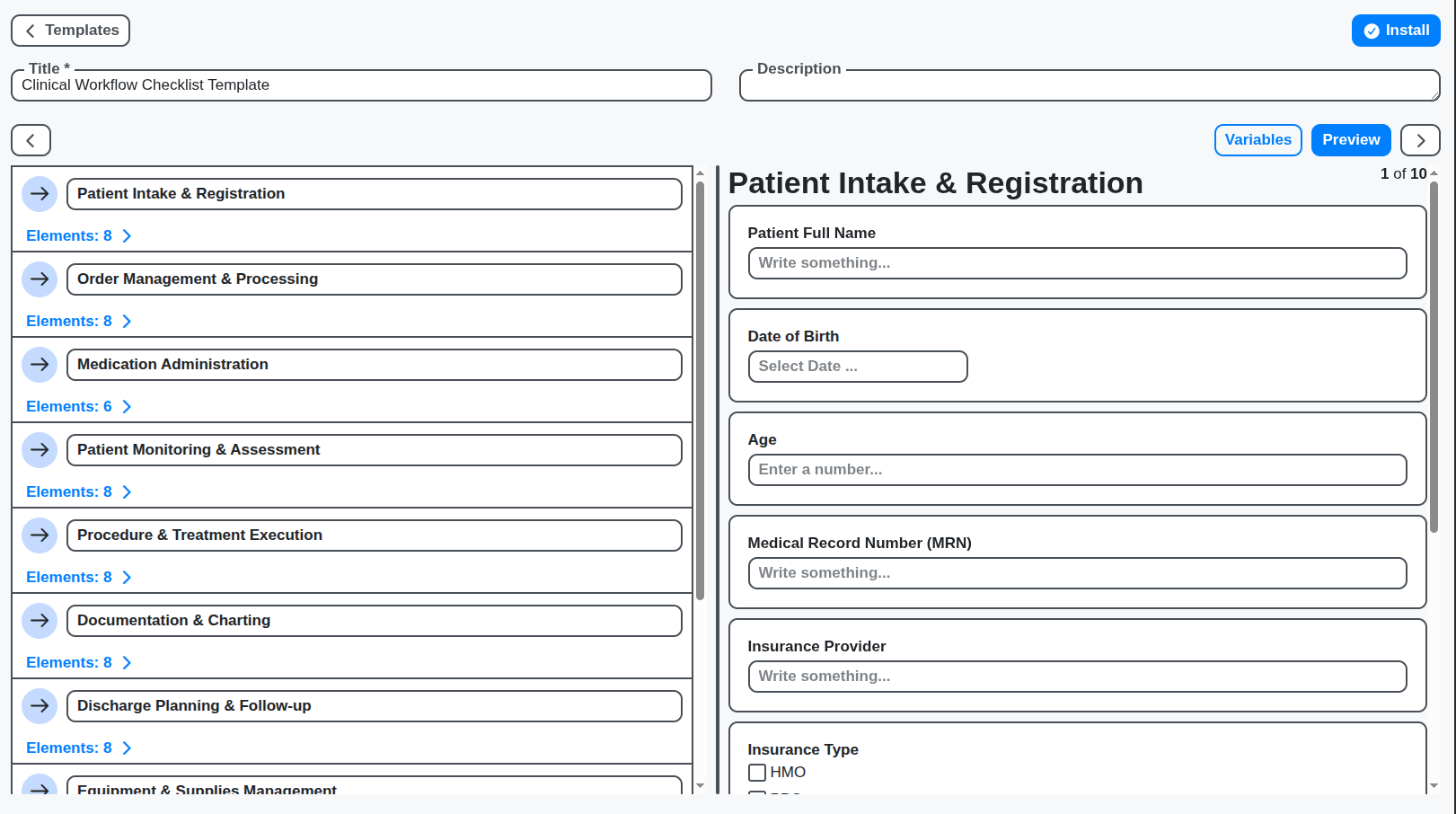
Task: Click the Install button's checkmark icon
Action: (x=1372, y=30)
